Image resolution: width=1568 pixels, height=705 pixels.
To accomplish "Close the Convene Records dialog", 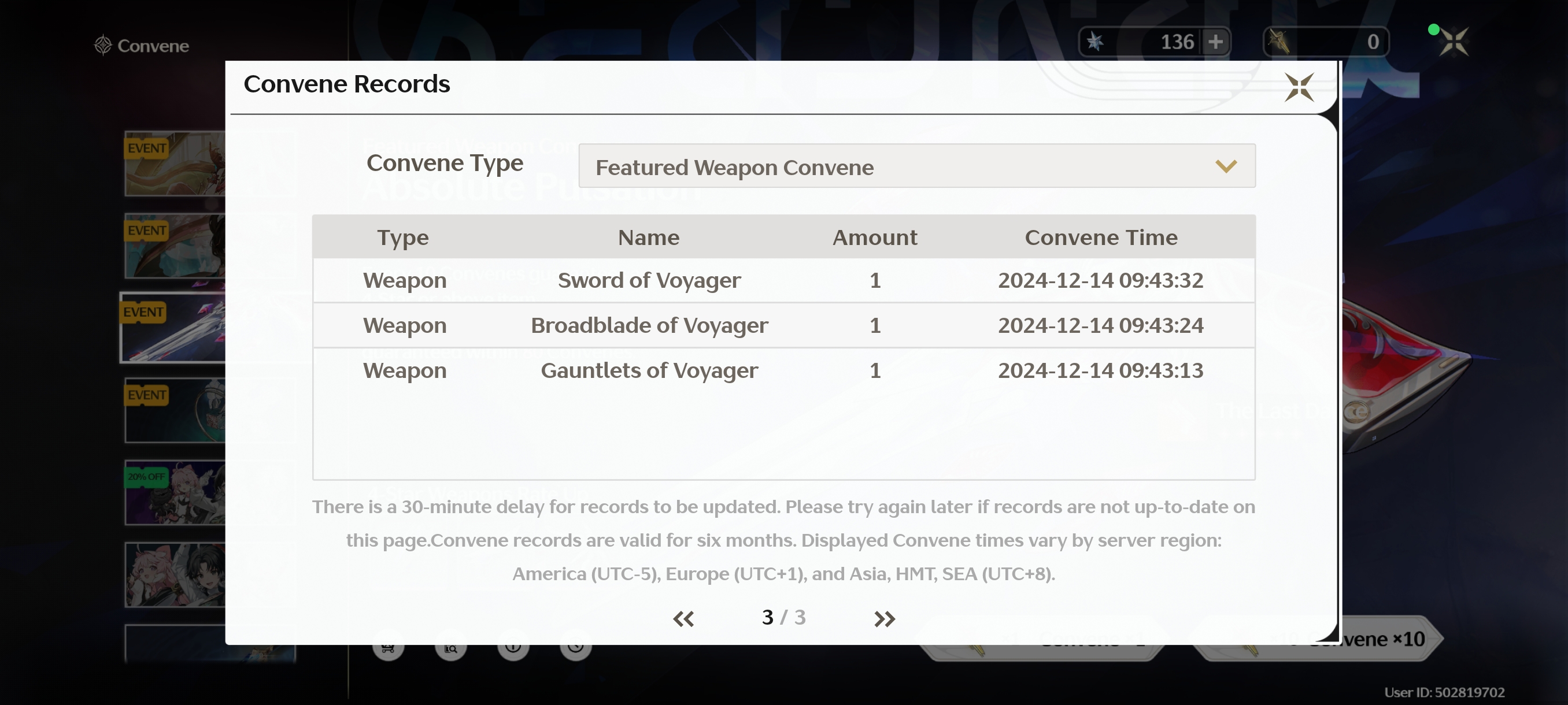I will click(1299, 88).
